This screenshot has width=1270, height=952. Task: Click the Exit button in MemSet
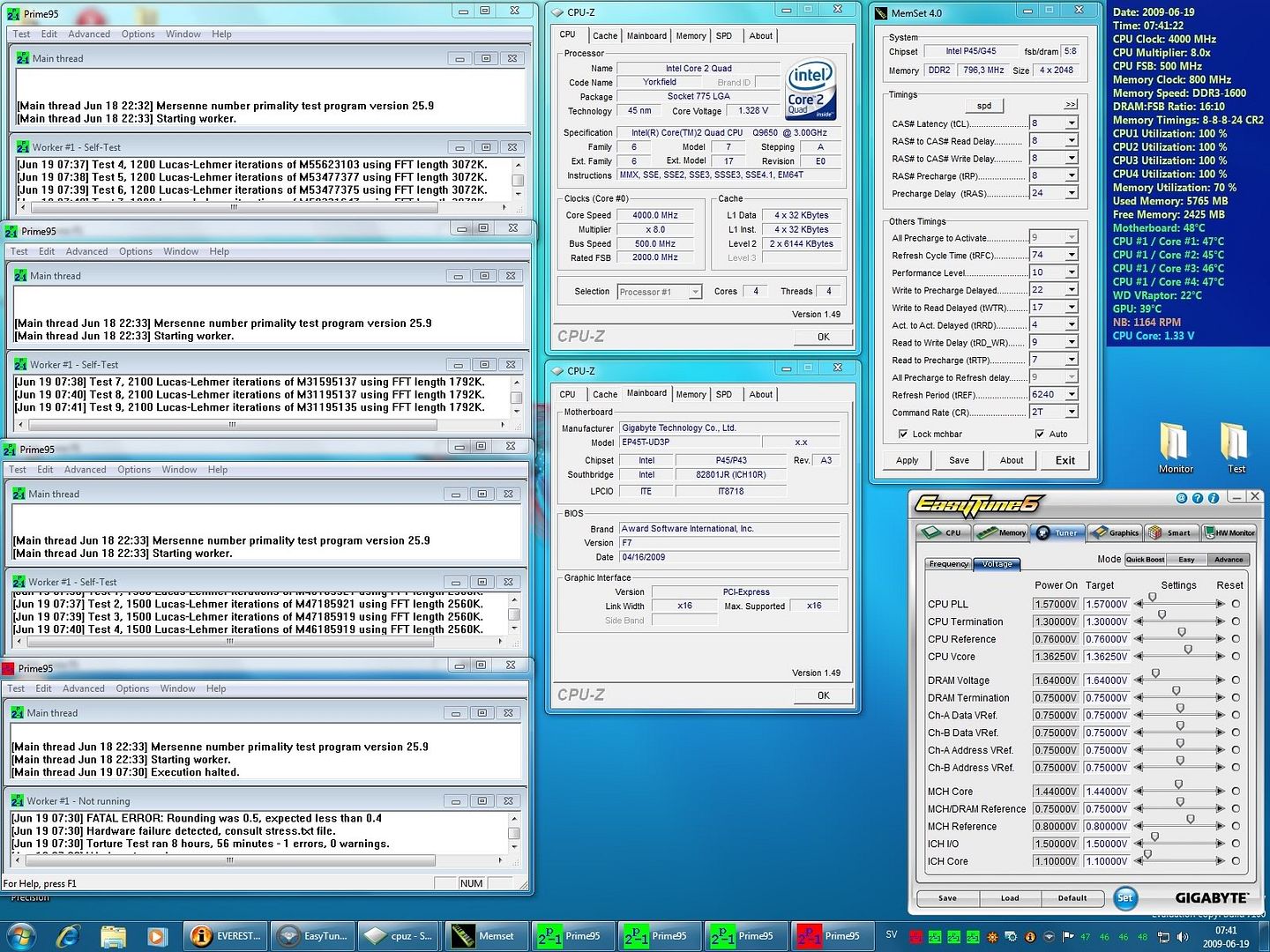pyautogui.click(x=1065, y=460)
